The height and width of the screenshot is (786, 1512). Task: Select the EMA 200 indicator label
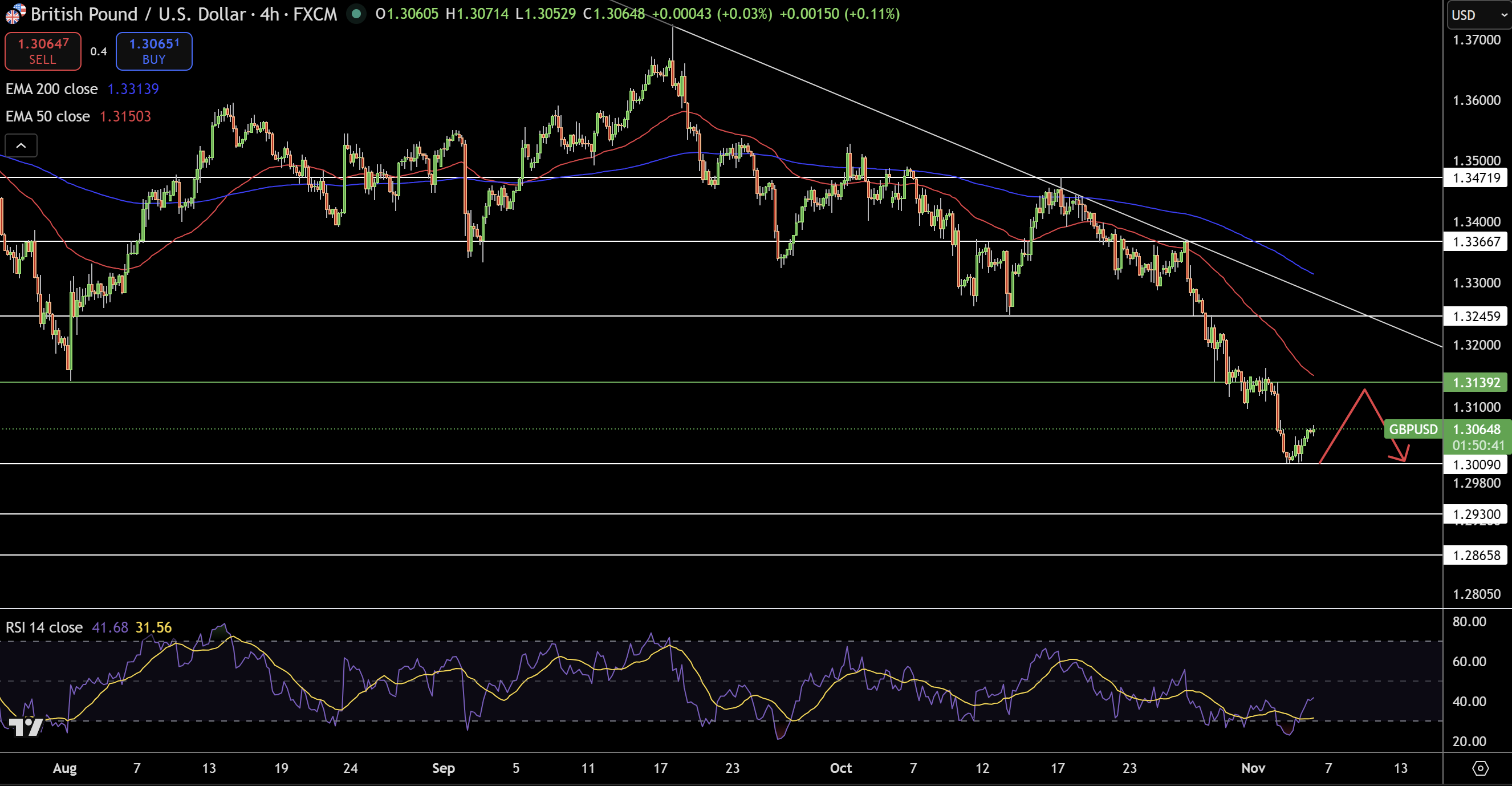[x=52, y=88]
